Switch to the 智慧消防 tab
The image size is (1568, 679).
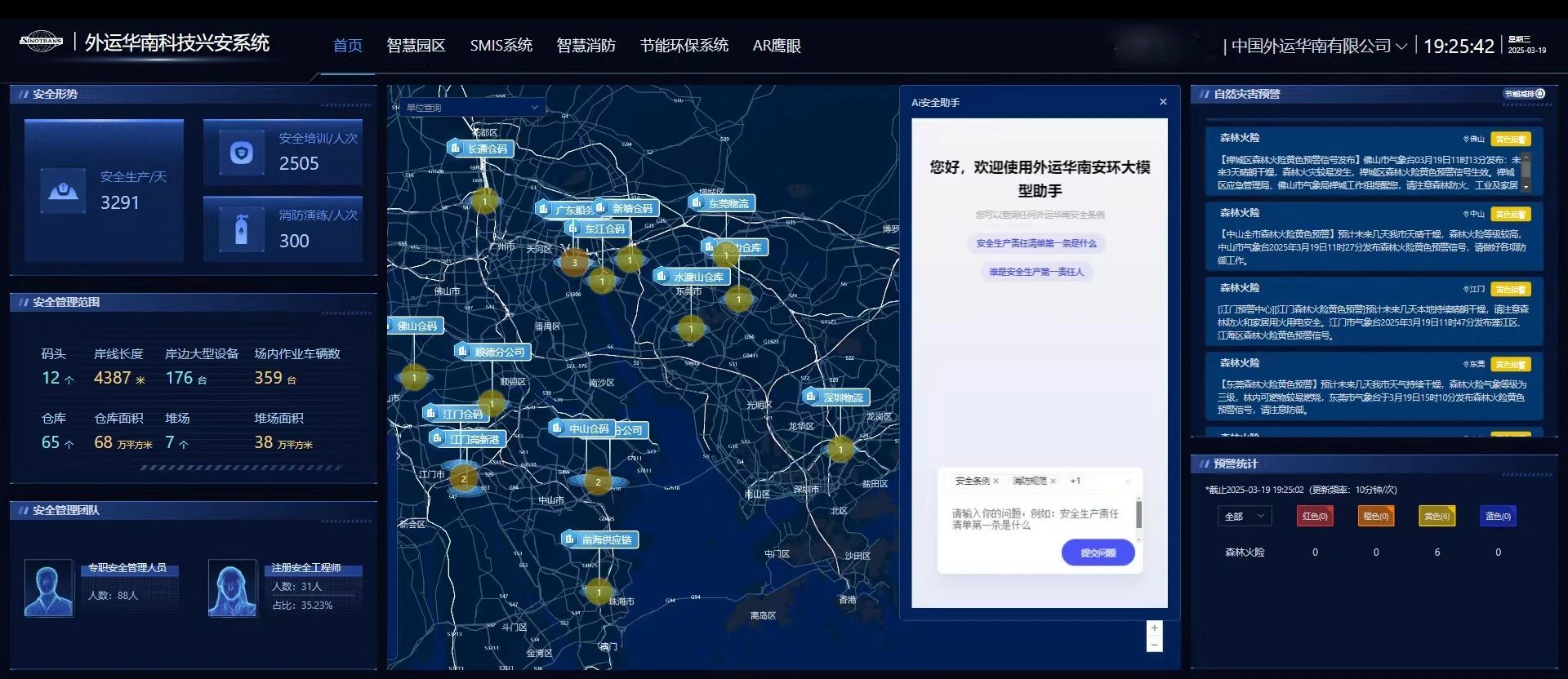pyautogui.click(x=586, y=46)
